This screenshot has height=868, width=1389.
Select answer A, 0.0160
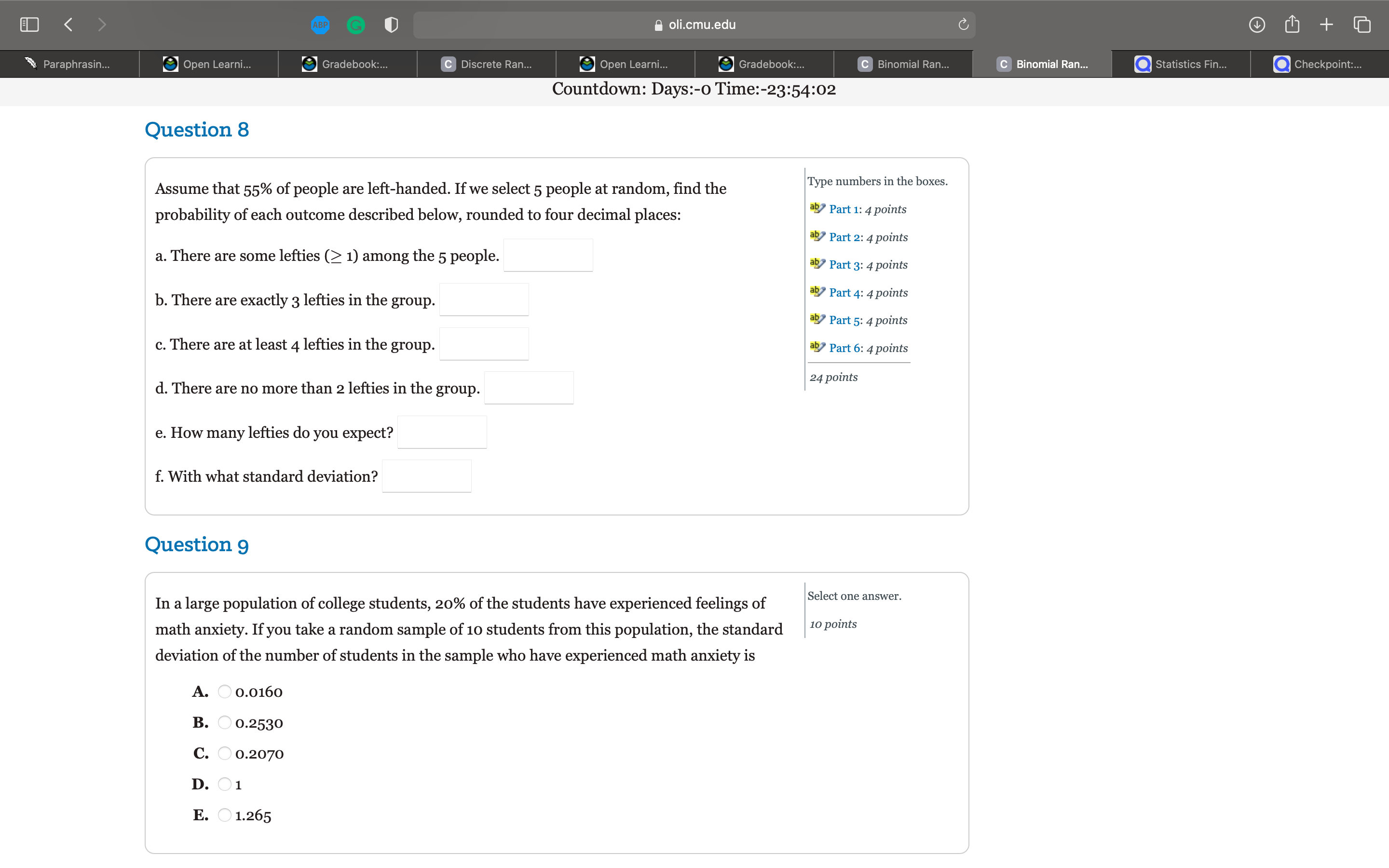pos(225,691)
